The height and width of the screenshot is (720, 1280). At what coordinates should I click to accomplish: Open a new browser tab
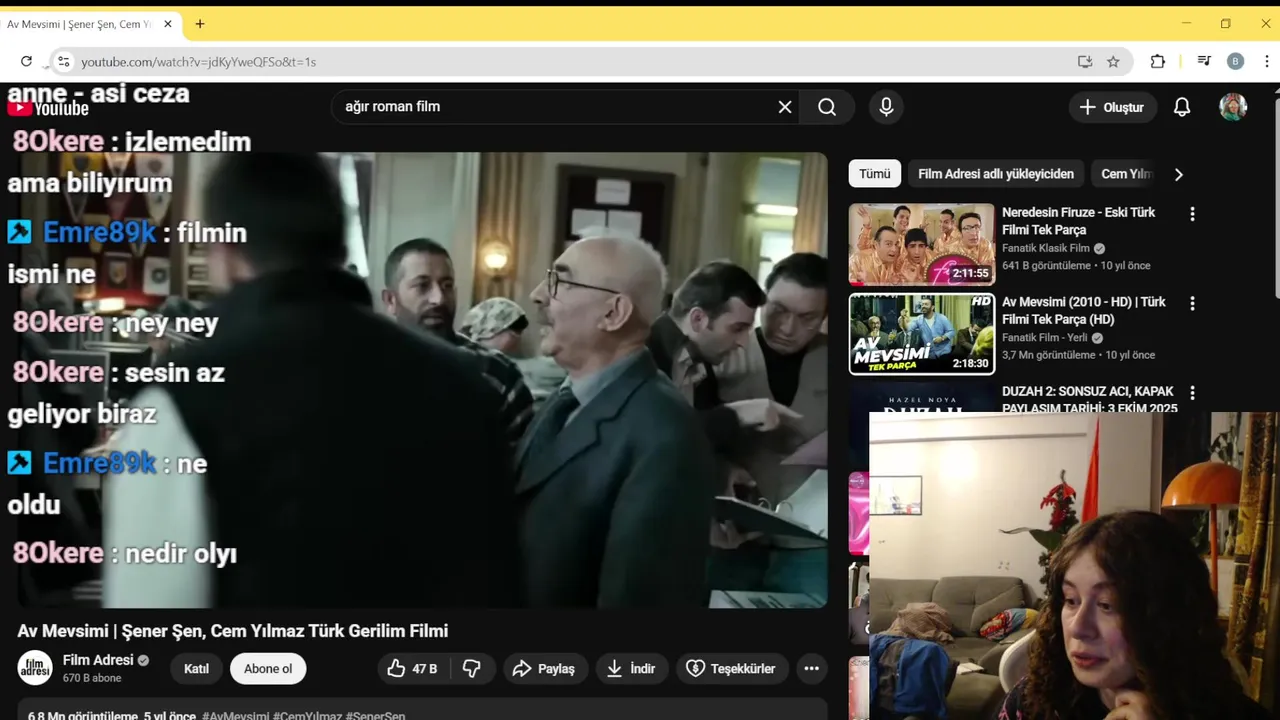200,24
